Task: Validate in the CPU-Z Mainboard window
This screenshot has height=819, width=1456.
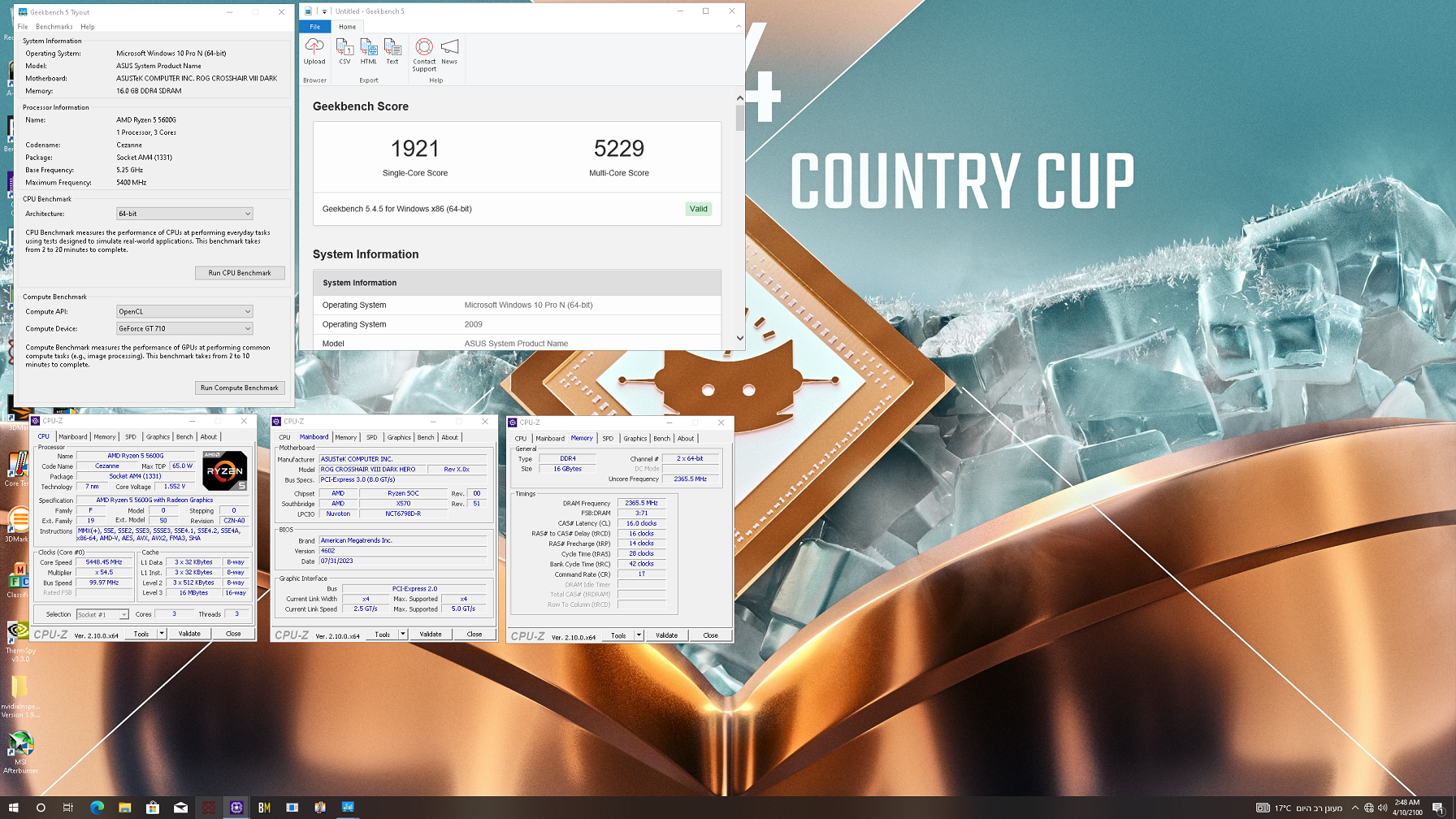Action: click(x=431, y=635)
